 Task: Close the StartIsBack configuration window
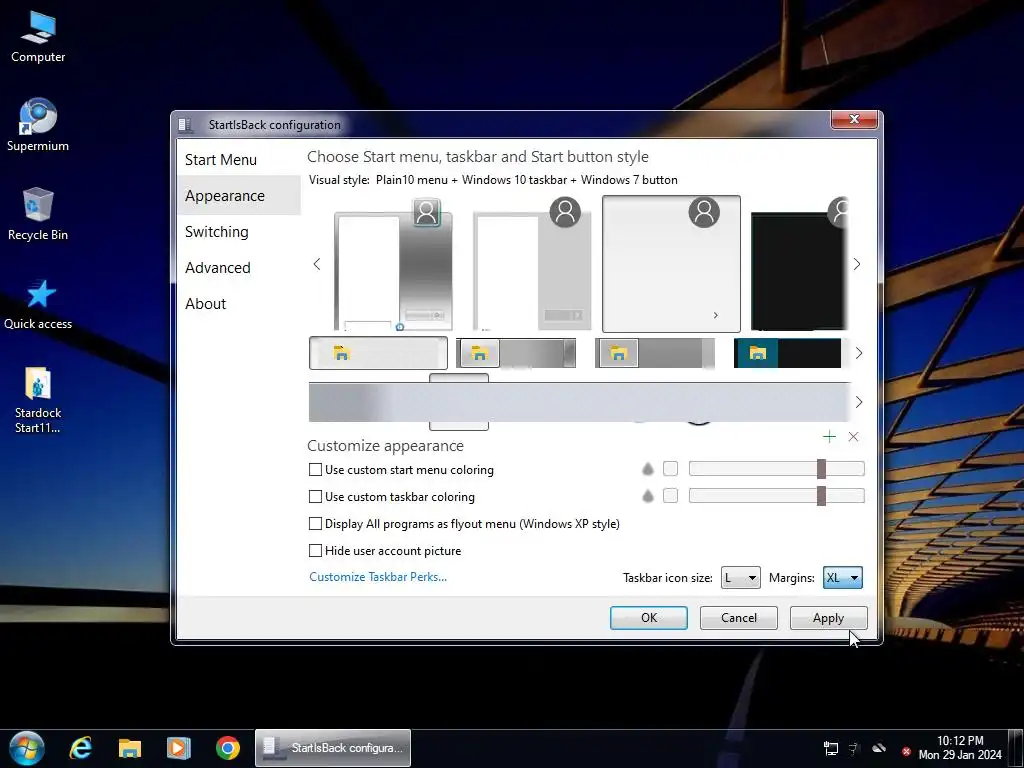click(854, 119)
